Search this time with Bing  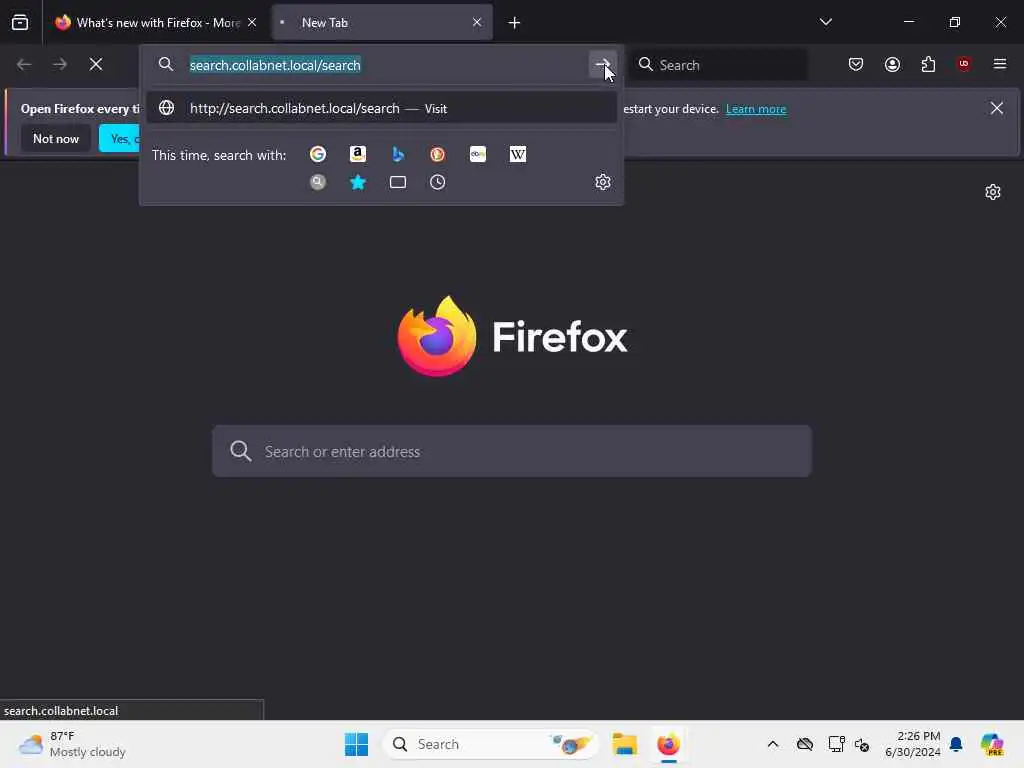398,154
